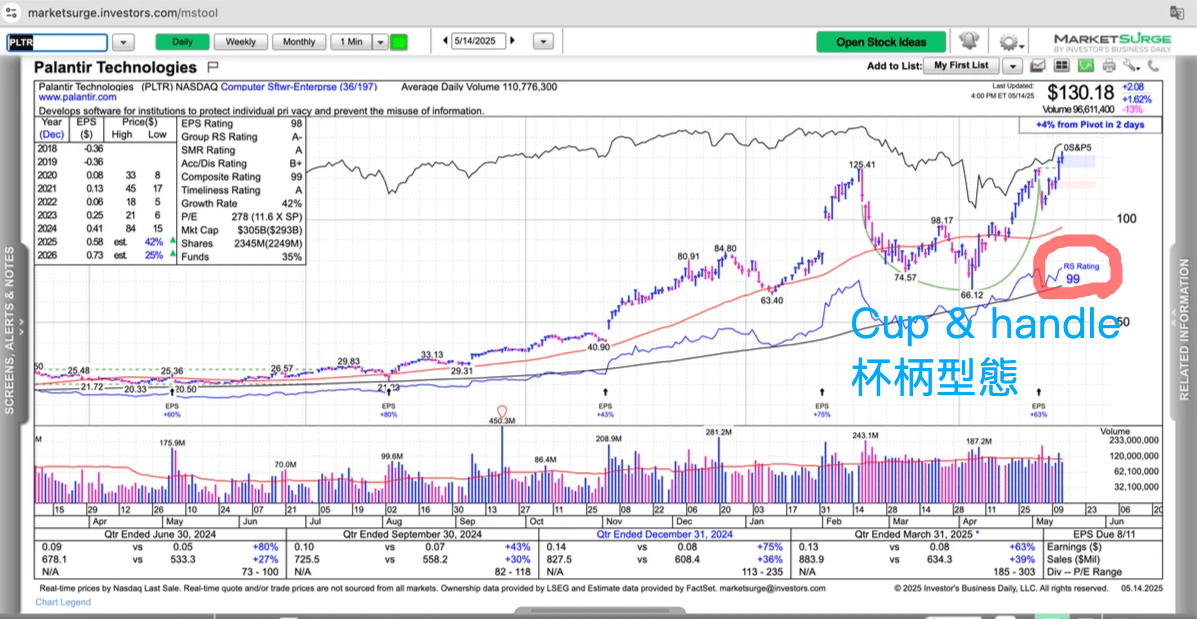Click the flag icon beside Palantir Technologies
Viewport: 1197px width, 619px height.
[213, 66]
